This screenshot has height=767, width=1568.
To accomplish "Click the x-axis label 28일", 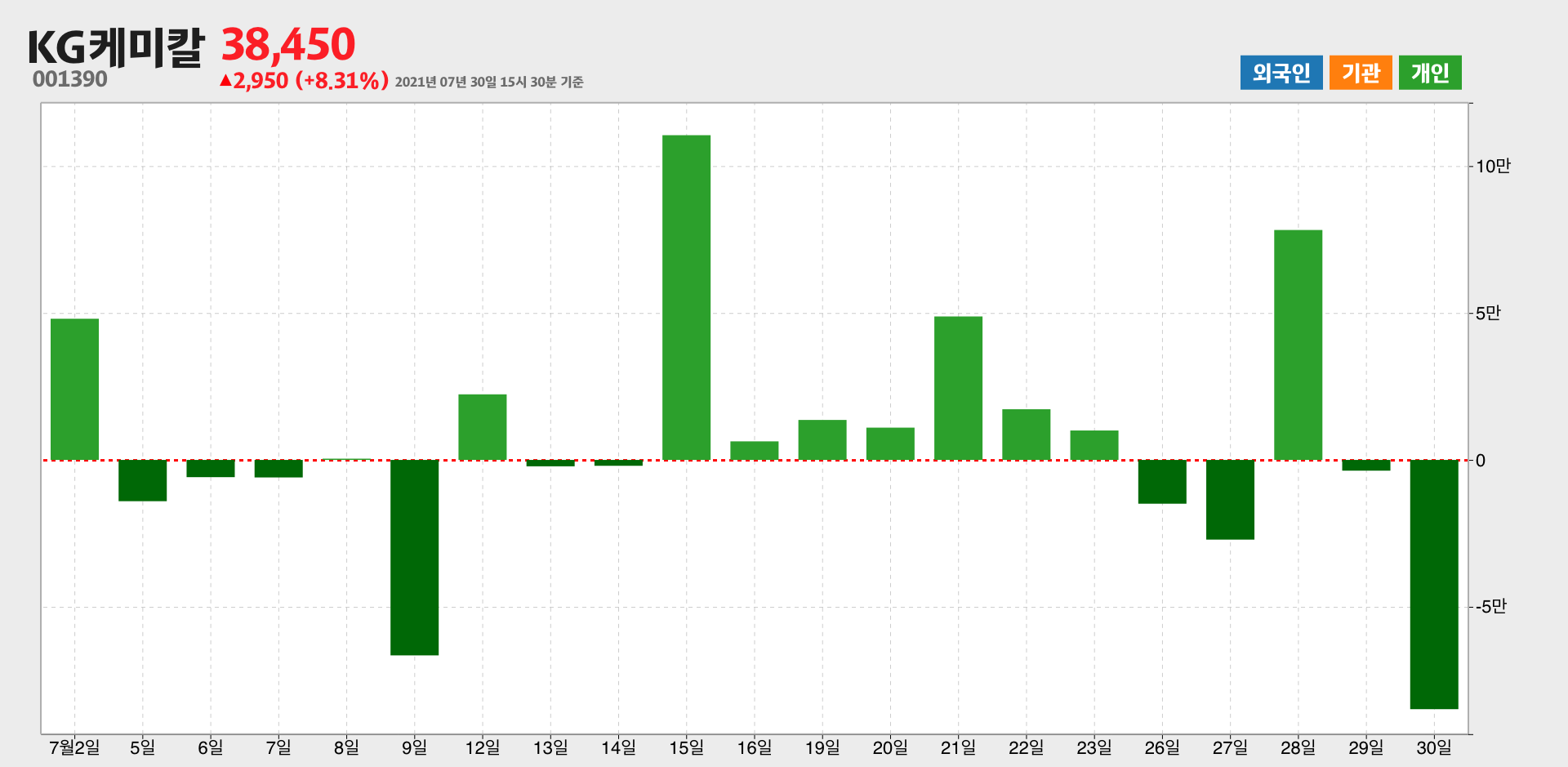I will point(1298,747).
